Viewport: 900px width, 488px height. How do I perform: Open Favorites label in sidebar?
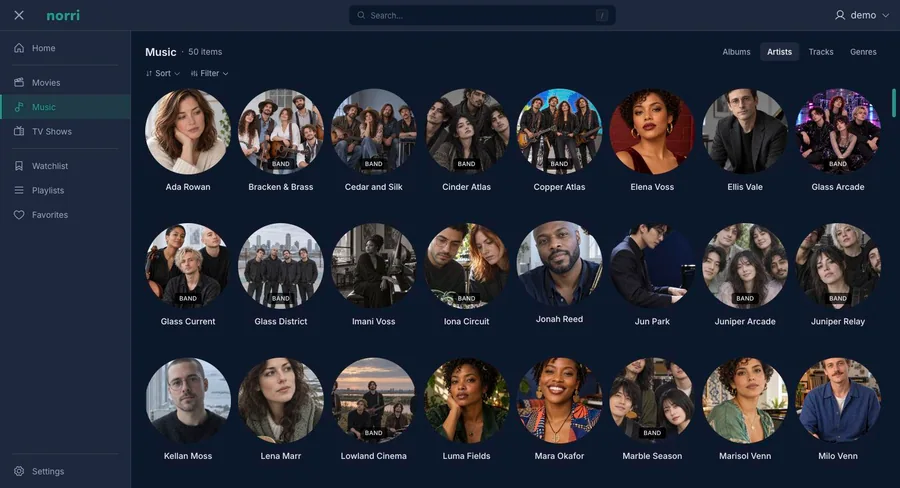tap(50, 215)
